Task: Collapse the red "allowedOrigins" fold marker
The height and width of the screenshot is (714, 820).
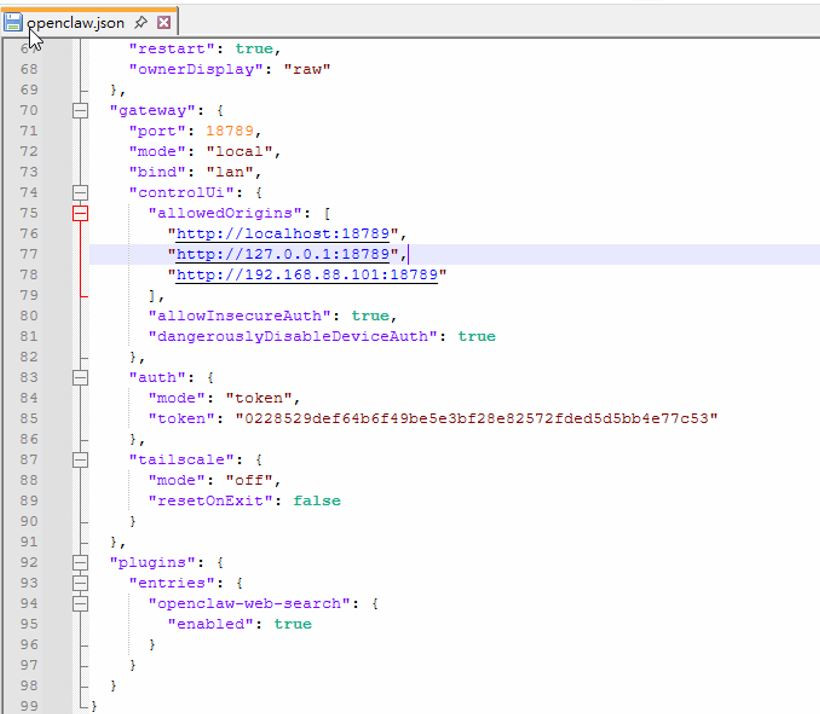Action: click(80, 213)
